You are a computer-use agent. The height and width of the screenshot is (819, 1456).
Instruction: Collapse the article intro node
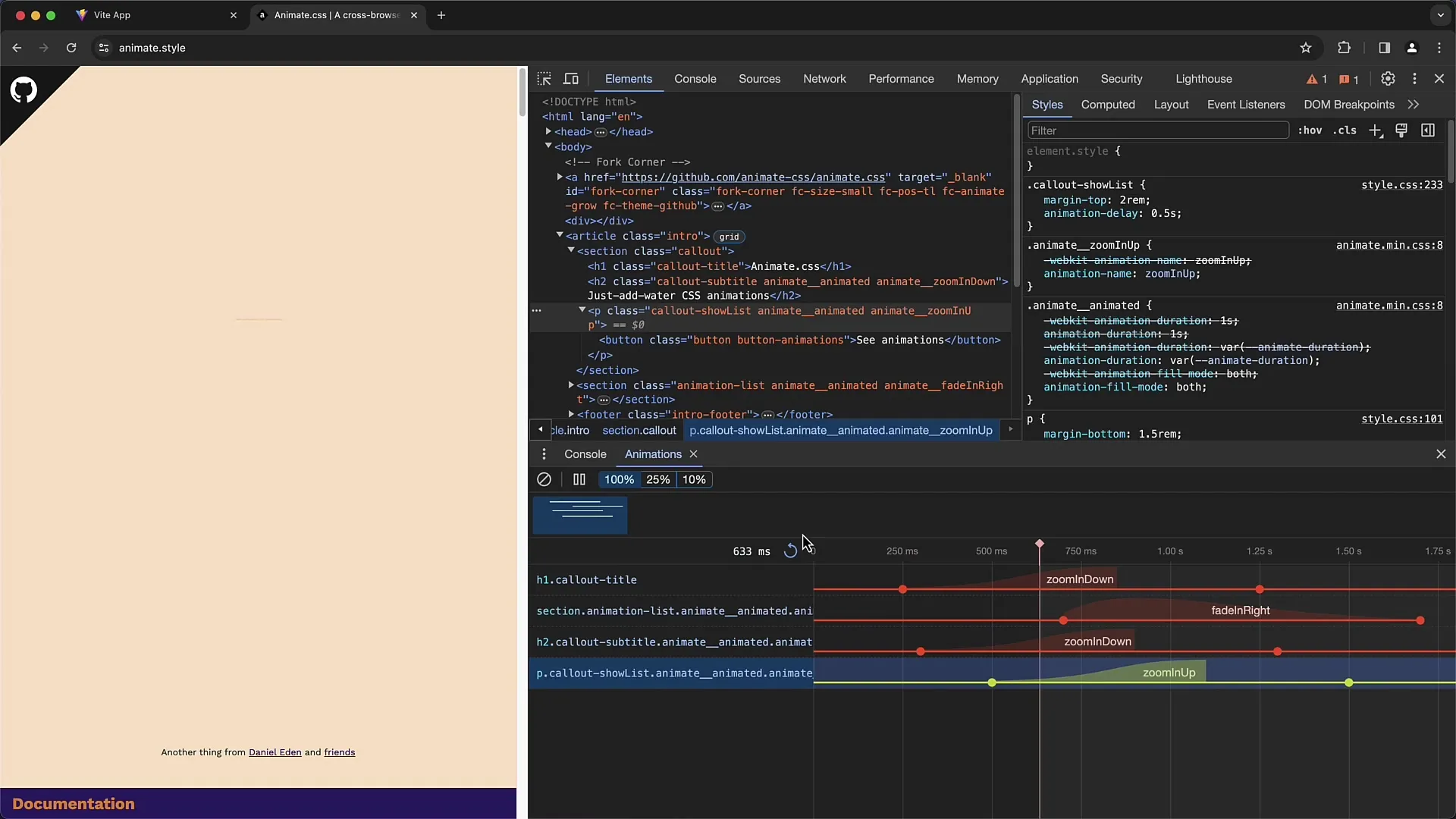click(560, 235)
